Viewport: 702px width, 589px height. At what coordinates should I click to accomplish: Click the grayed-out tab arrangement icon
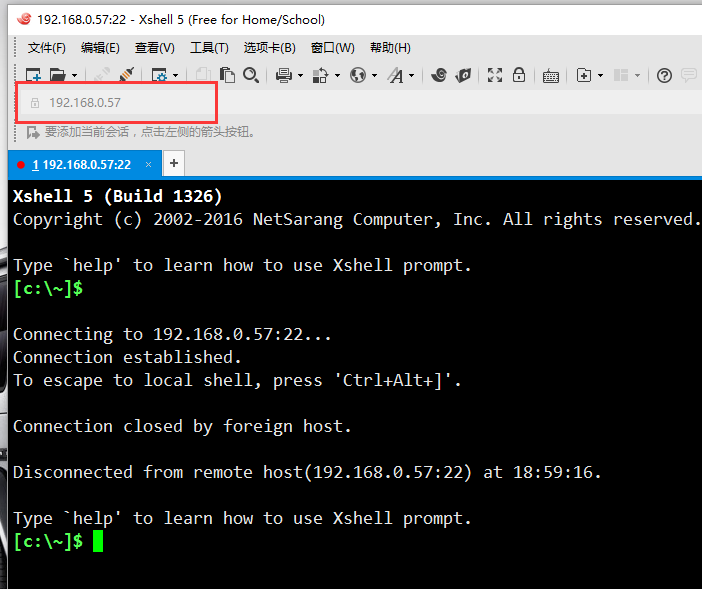621,75
